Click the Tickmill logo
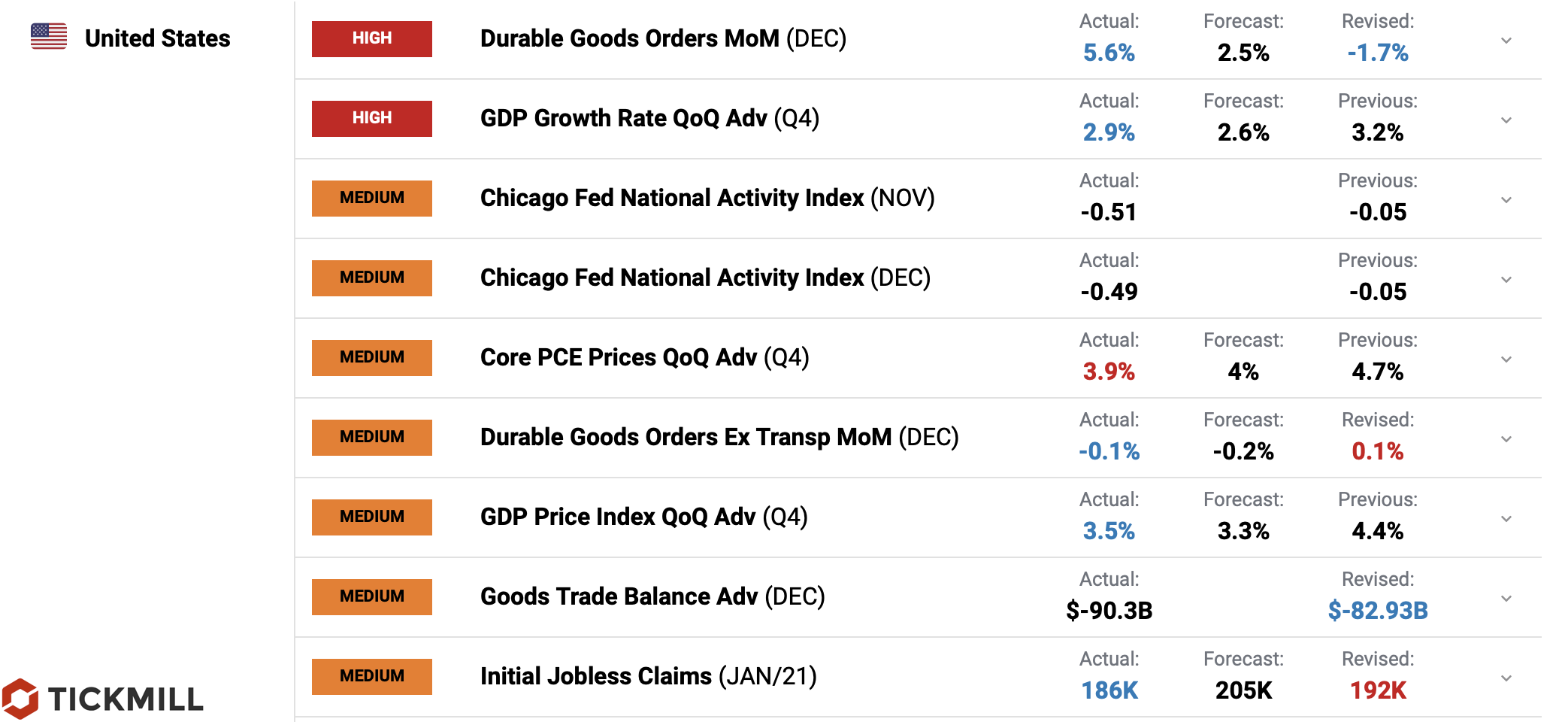The height and width of the screenshot is (722, 1568). click(x=103, y=699)
